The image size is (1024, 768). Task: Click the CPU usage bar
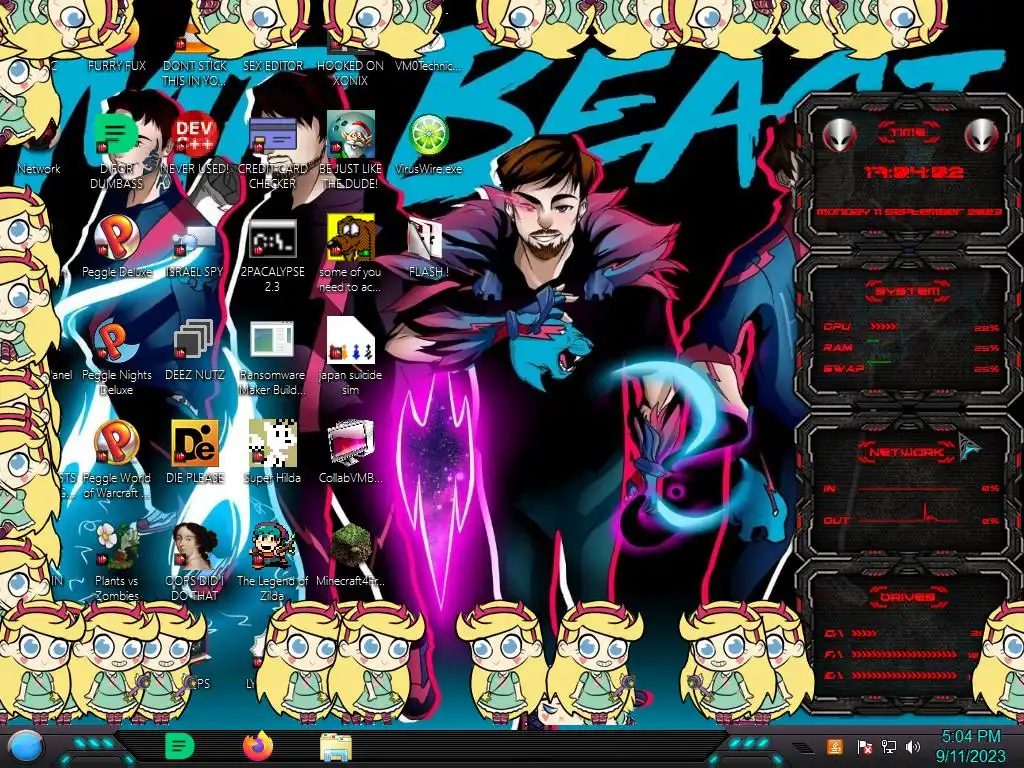[884, 327]
